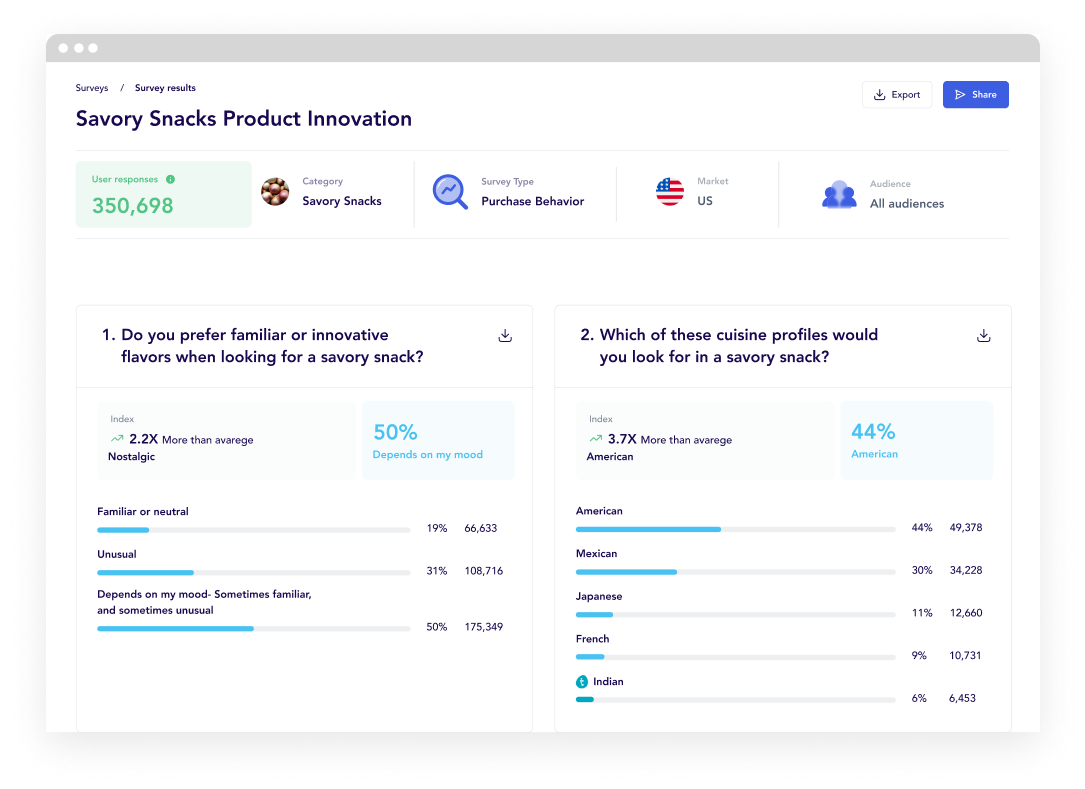Click the Unusual answer progress bar

tap(253, 573)
